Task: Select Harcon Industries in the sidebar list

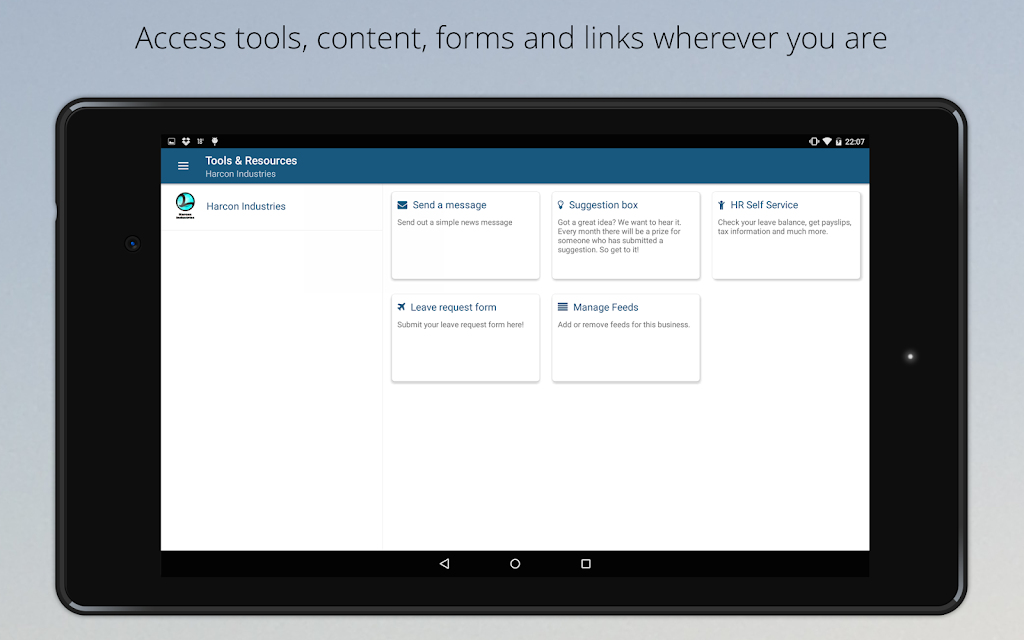Action: point(246,206)
